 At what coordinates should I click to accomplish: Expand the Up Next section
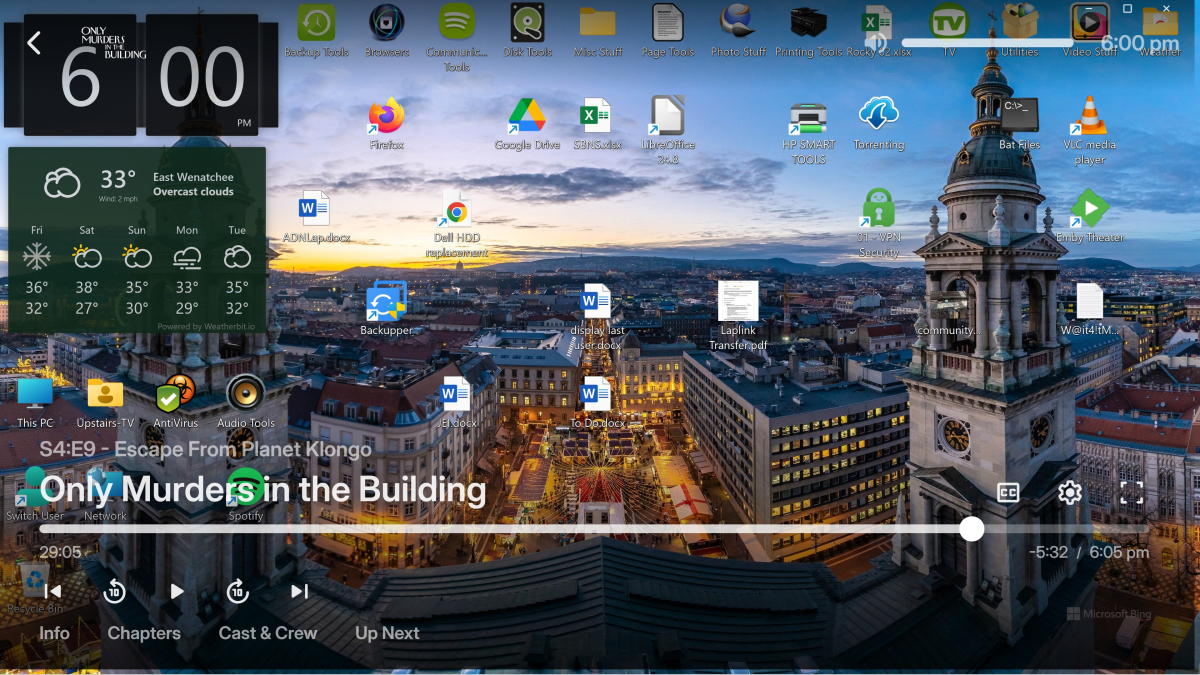tap(387, 633)
